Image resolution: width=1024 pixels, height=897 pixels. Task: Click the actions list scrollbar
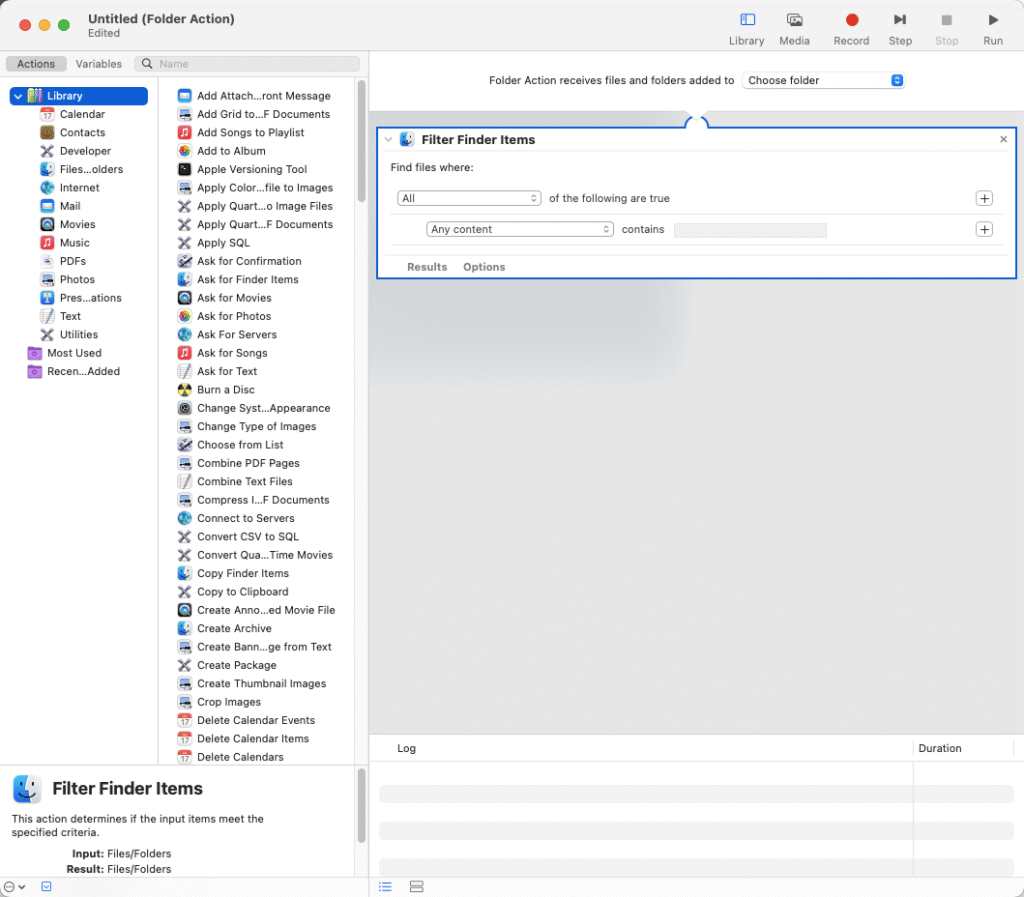coord(361,140)
